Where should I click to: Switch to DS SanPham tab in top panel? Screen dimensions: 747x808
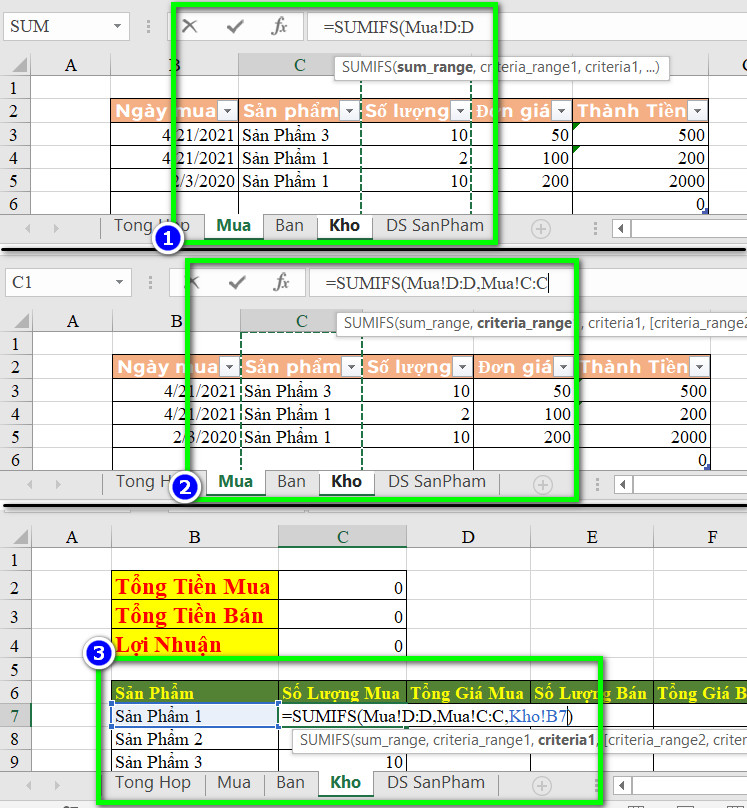point(435,226)
